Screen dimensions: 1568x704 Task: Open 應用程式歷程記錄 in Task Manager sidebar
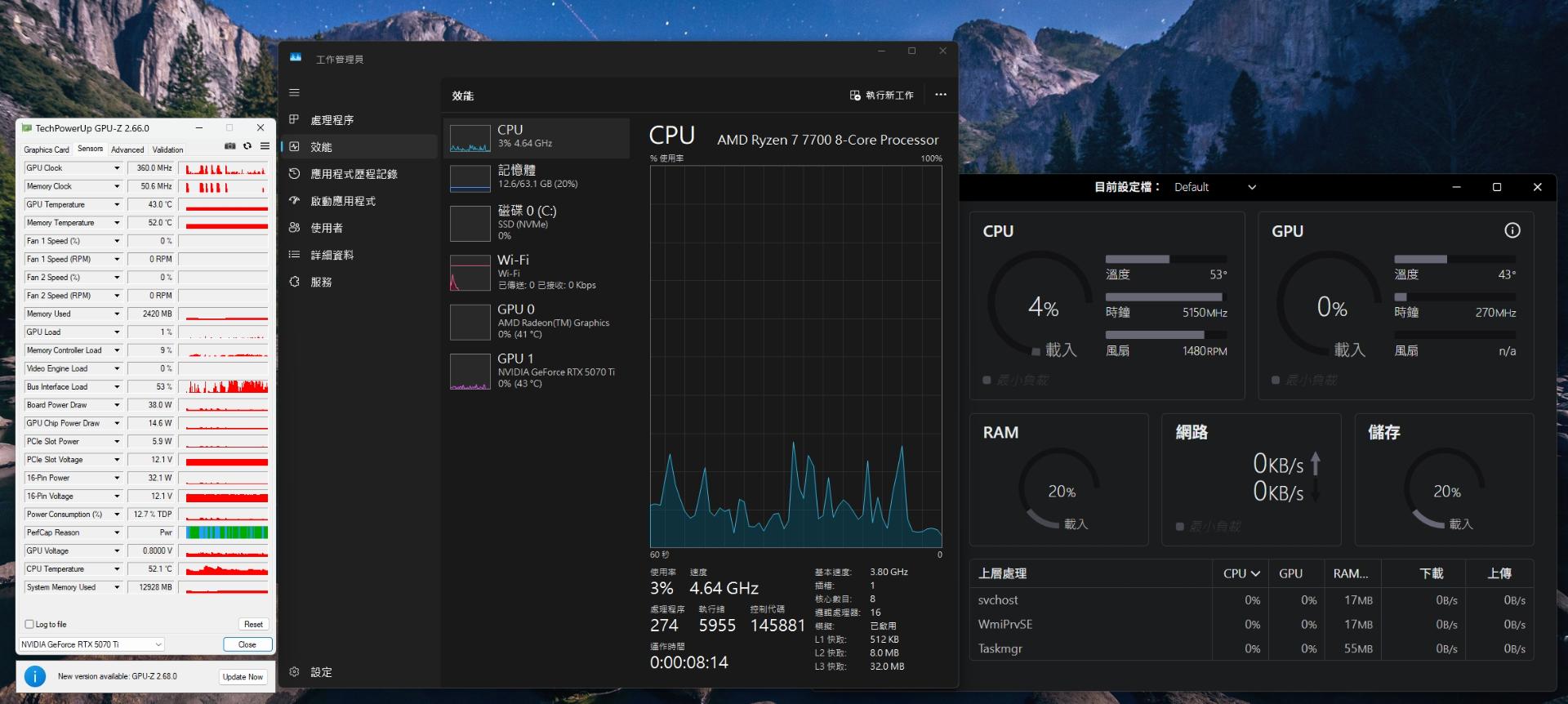(x=353, y=174)
